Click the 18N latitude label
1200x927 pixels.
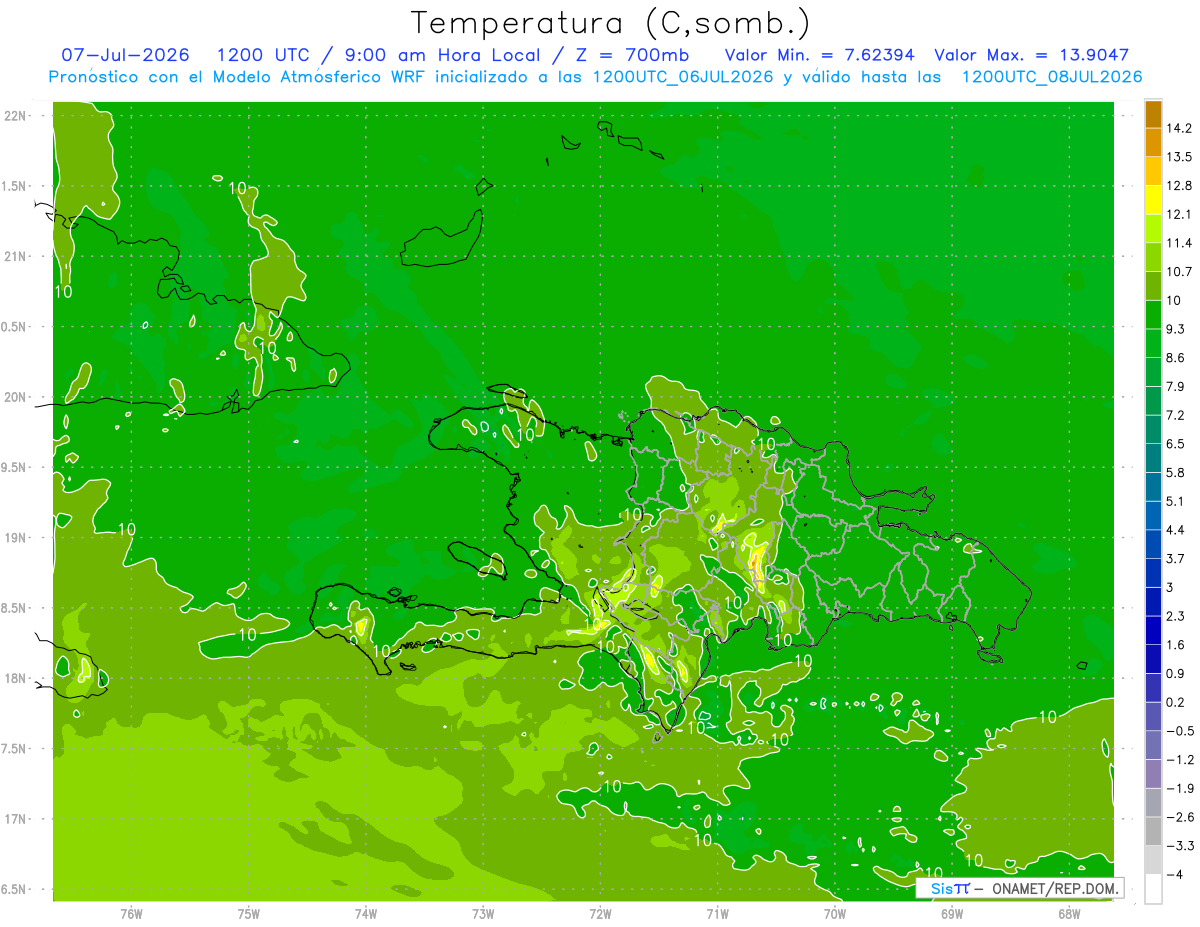[x=15, y=678]
